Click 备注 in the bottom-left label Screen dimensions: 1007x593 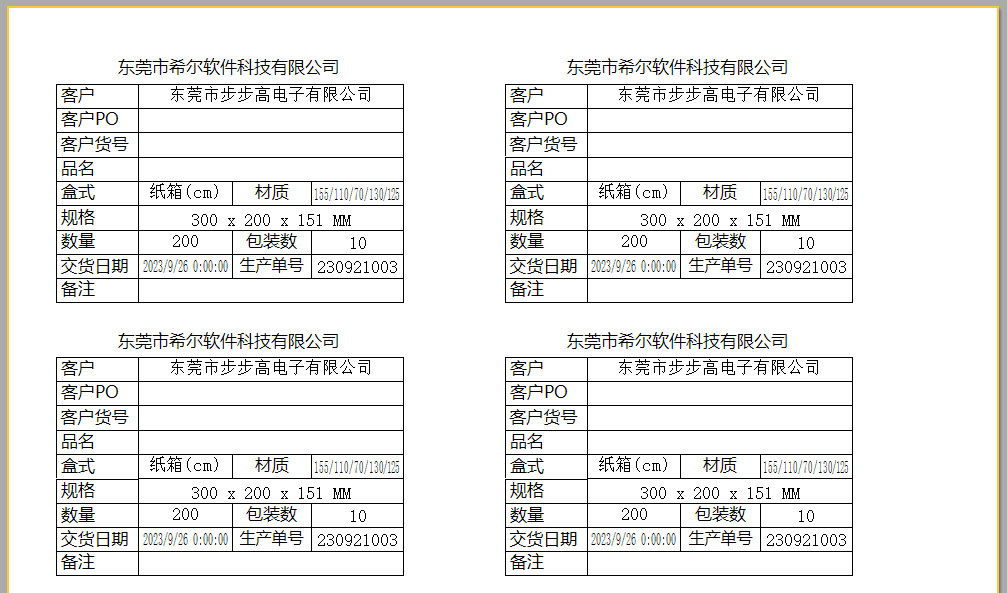(x=78, y=562)
